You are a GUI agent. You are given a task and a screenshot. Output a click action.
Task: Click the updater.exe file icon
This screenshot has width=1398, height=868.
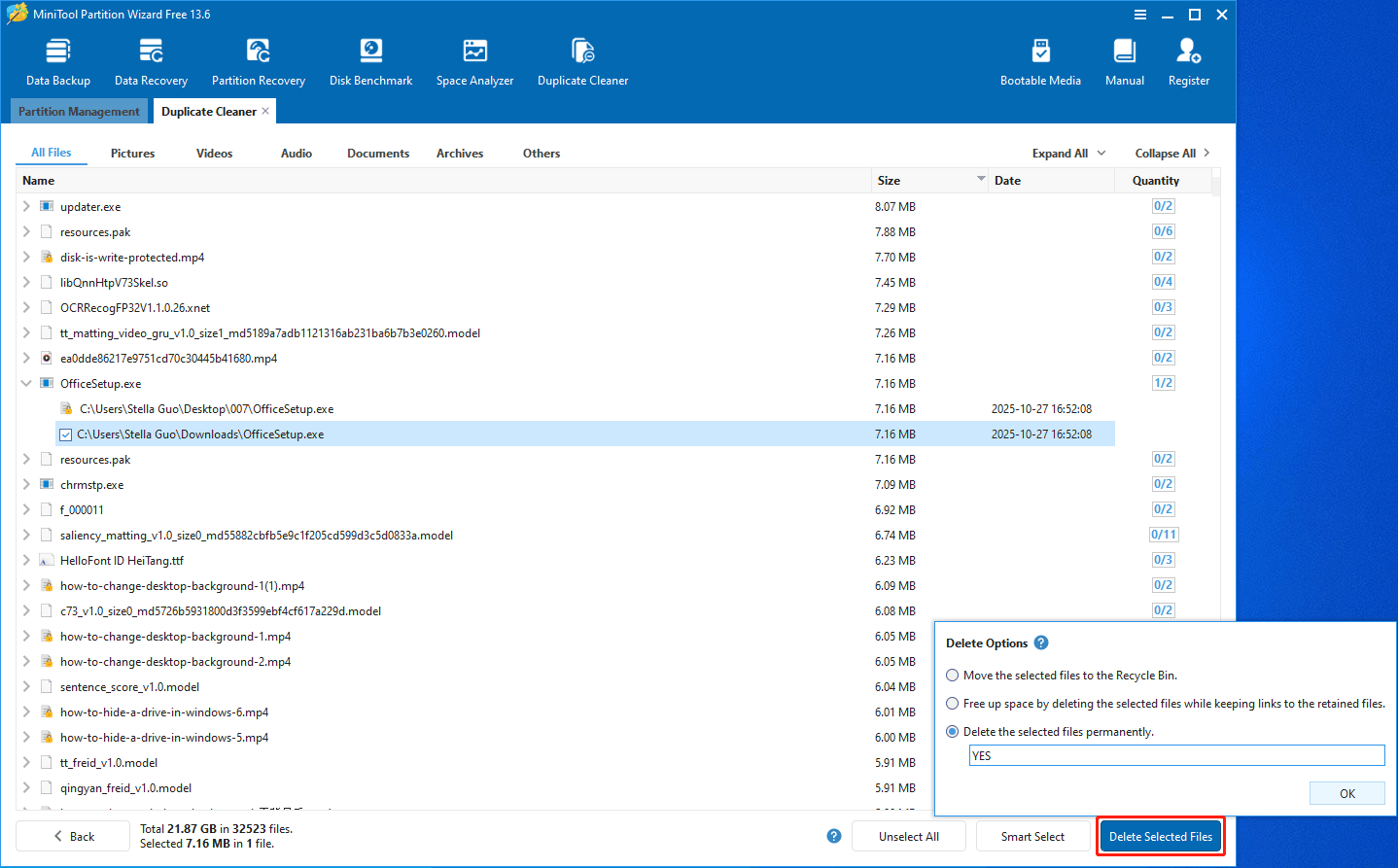tap(47, 206)
